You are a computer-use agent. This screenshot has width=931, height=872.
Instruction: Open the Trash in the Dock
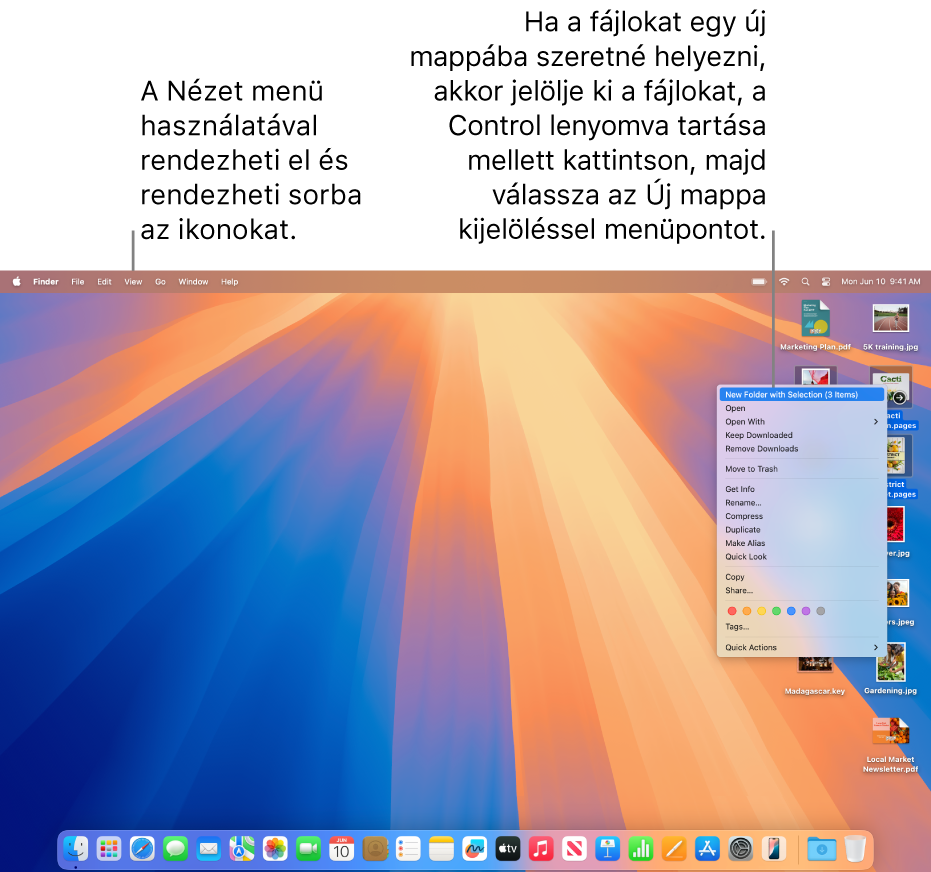pyautogui.click(x=855, y=849)
